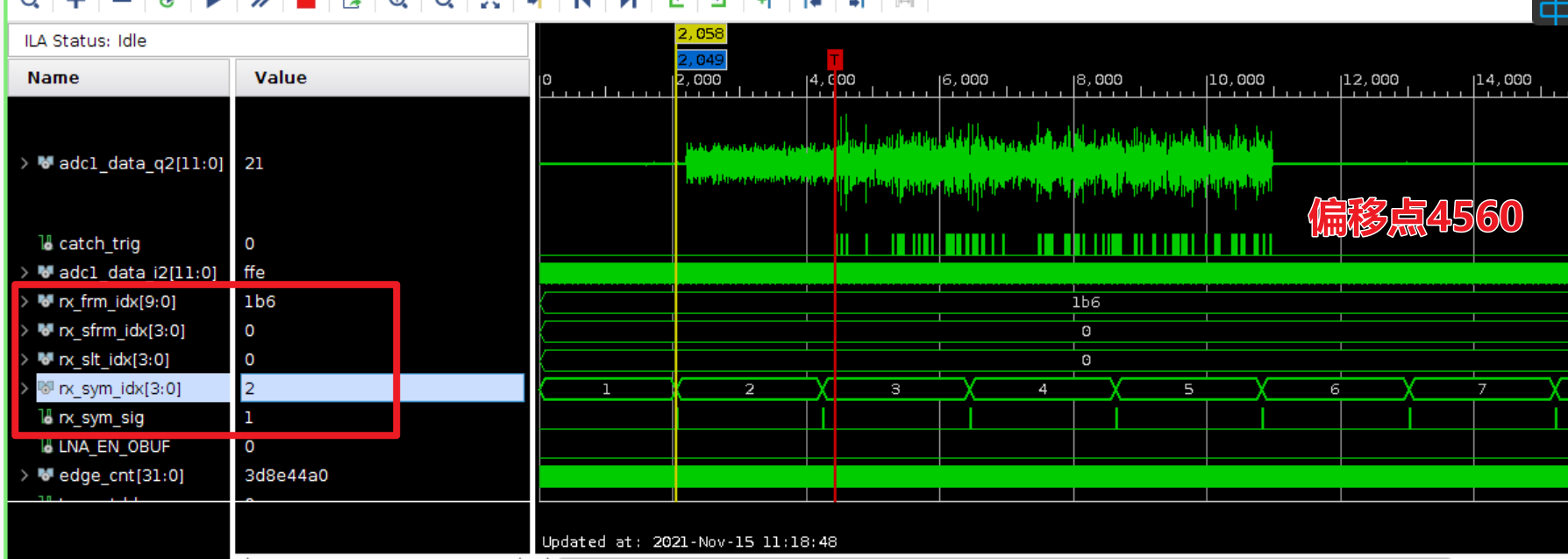Expand the edge_cnt[31:0] bus
Image resolution: width=1568 pixels, height=559 pixels.
tap(25, 475)
